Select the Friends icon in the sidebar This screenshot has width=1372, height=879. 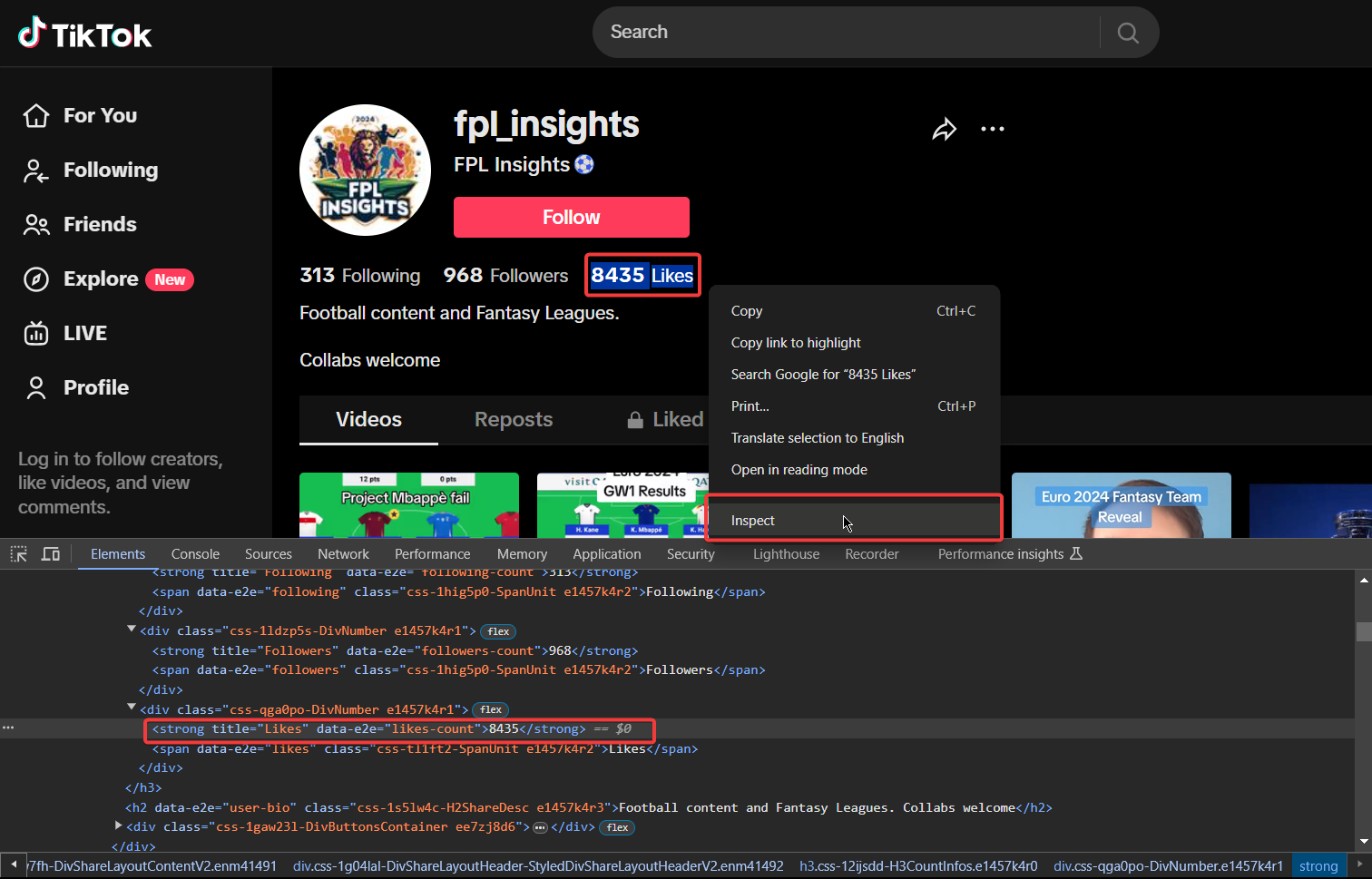coord(35,224)
